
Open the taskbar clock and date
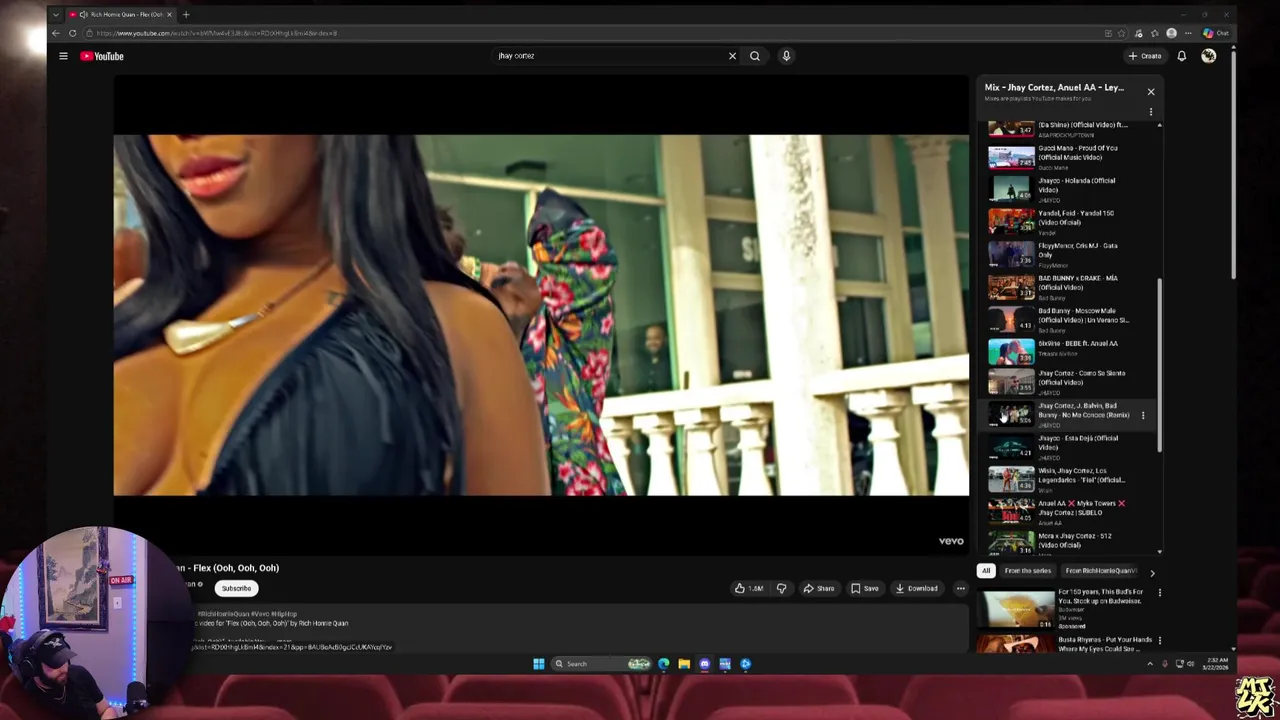[1216, 663]
